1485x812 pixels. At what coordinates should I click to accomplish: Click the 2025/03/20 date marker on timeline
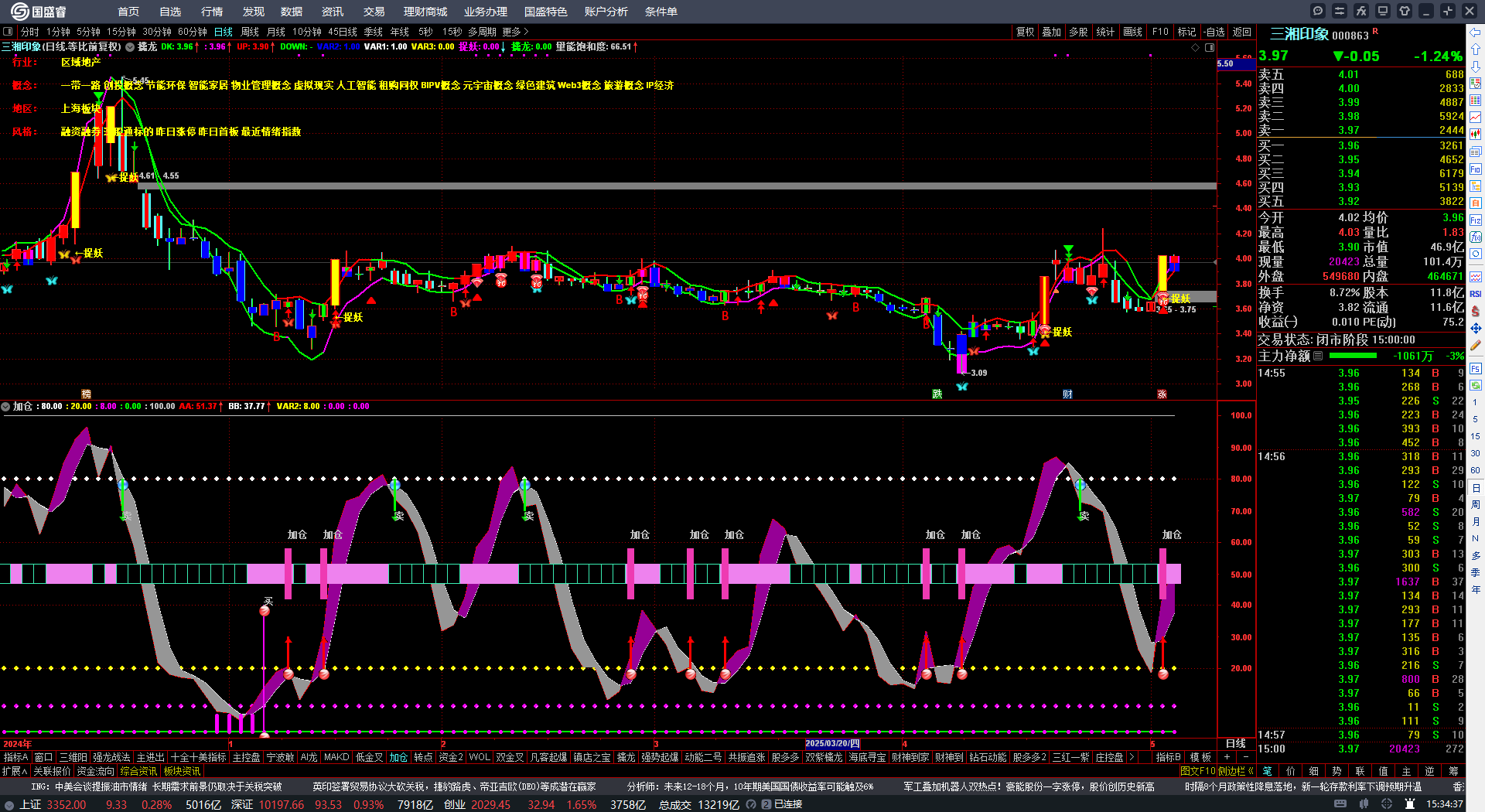[832, 743]
